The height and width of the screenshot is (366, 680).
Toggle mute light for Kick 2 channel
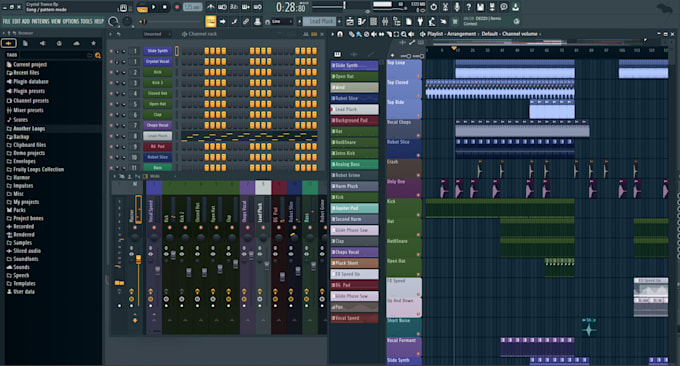tap(111, 83)
